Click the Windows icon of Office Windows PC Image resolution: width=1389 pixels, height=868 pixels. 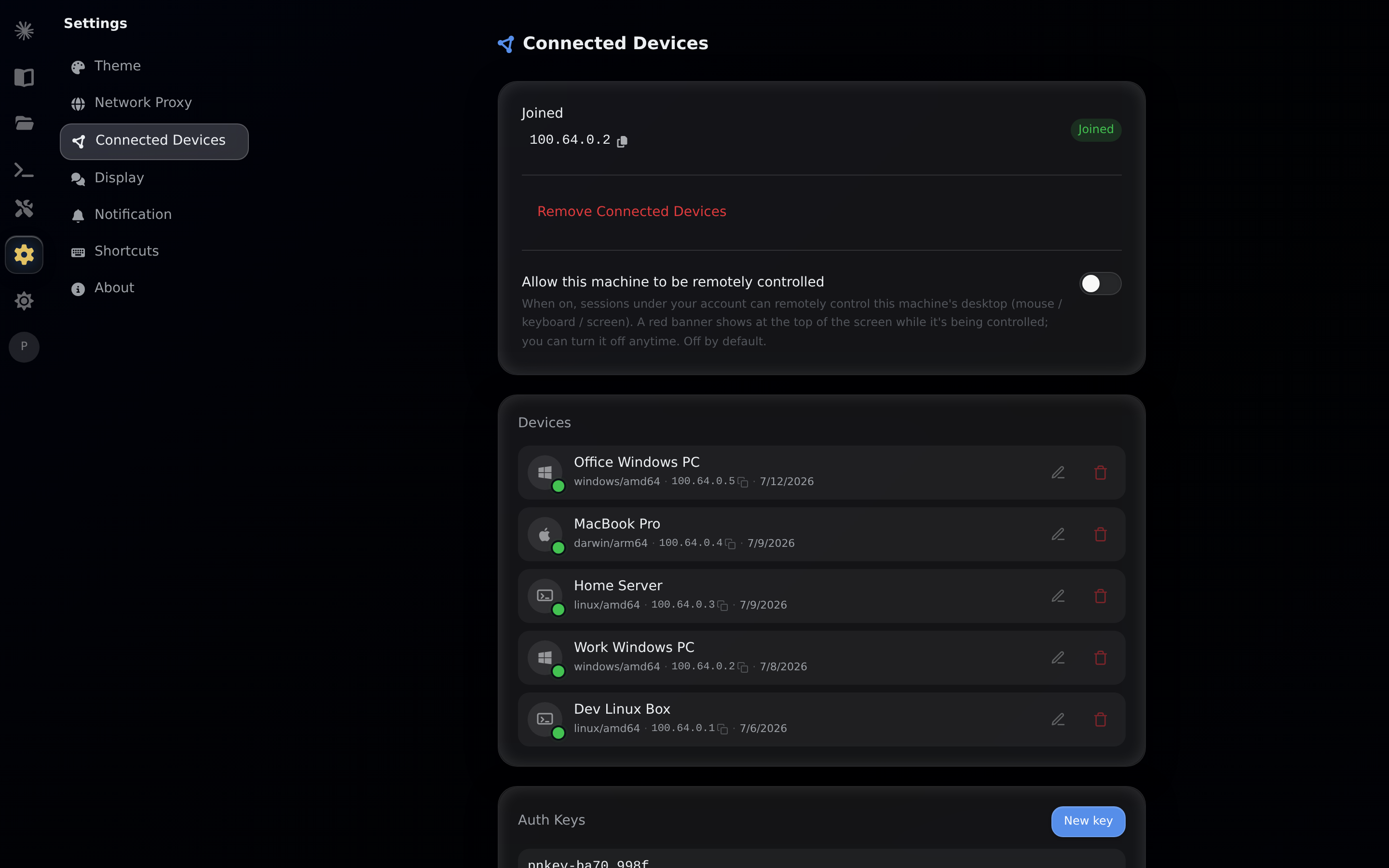coord(545,473)
